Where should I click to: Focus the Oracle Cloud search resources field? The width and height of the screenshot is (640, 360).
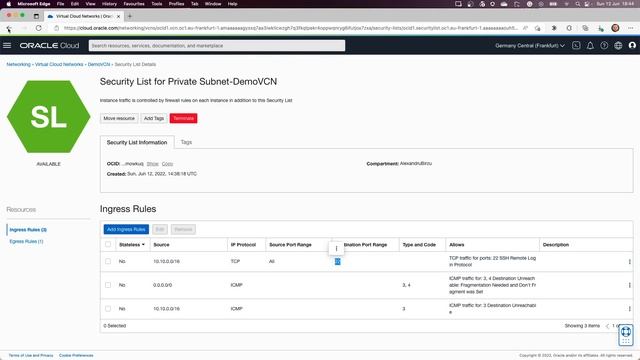point(217,46)
